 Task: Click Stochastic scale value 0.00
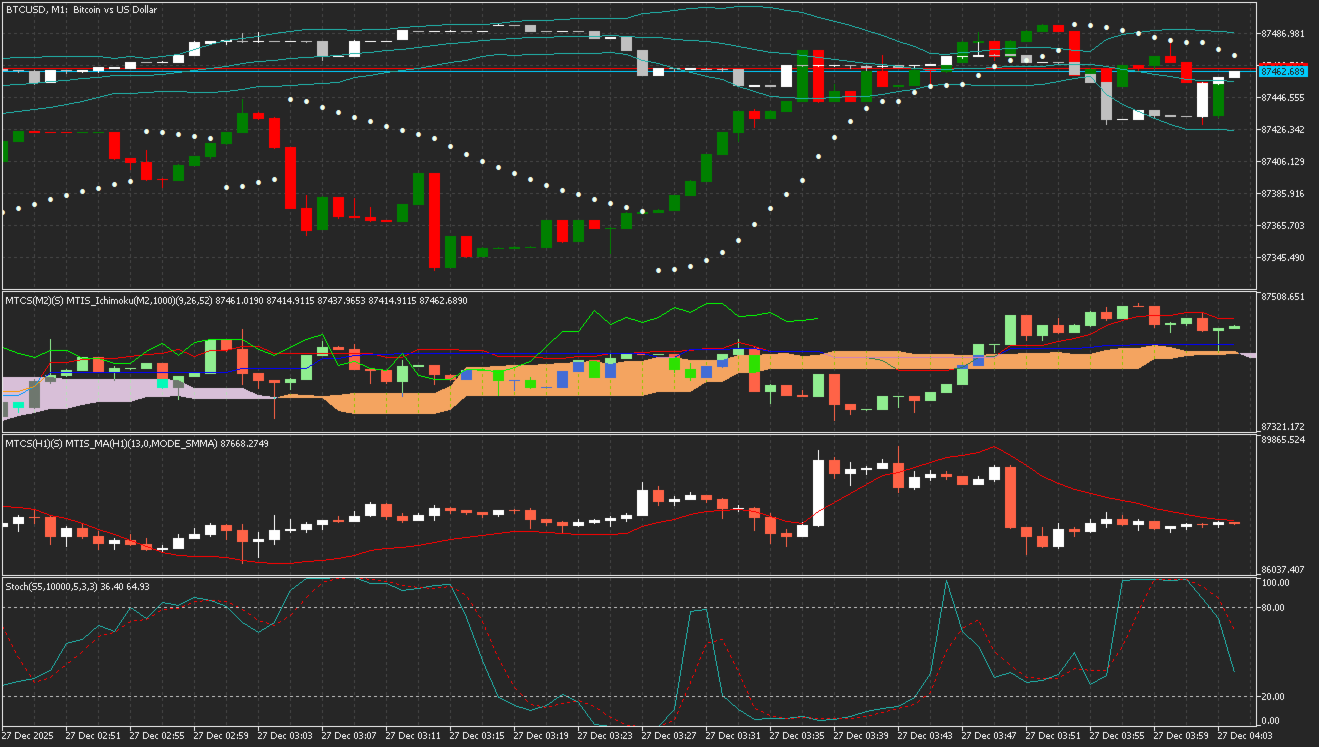(1272, 721)
